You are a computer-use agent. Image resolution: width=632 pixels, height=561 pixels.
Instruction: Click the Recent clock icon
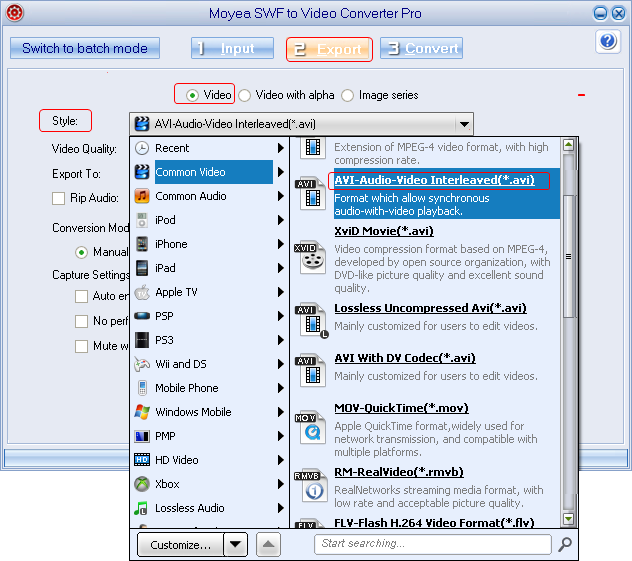(142, 148)
